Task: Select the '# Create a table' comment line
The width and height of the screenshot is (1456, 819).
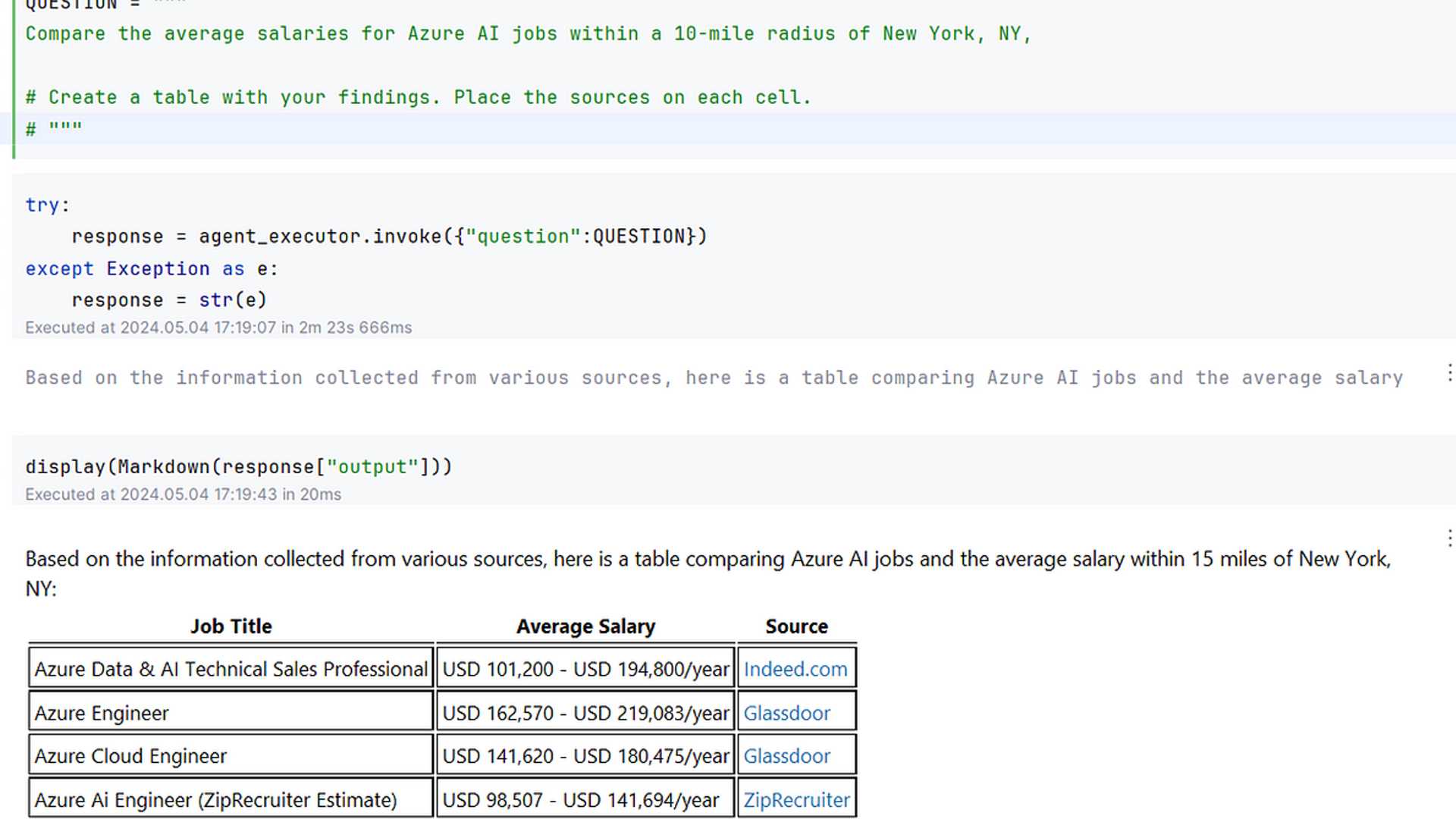Action: [417, 97]
